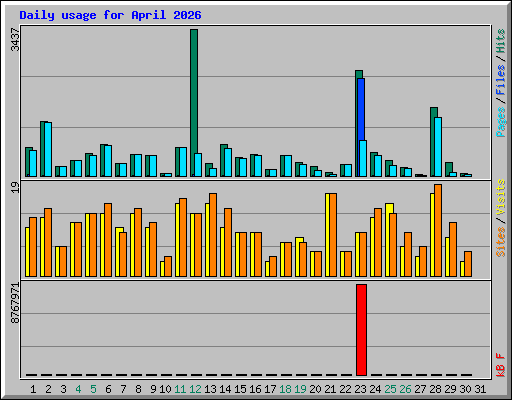
Task: Click day label 29 on the axis
Action: pyautogui.click(x=450, y=389)
